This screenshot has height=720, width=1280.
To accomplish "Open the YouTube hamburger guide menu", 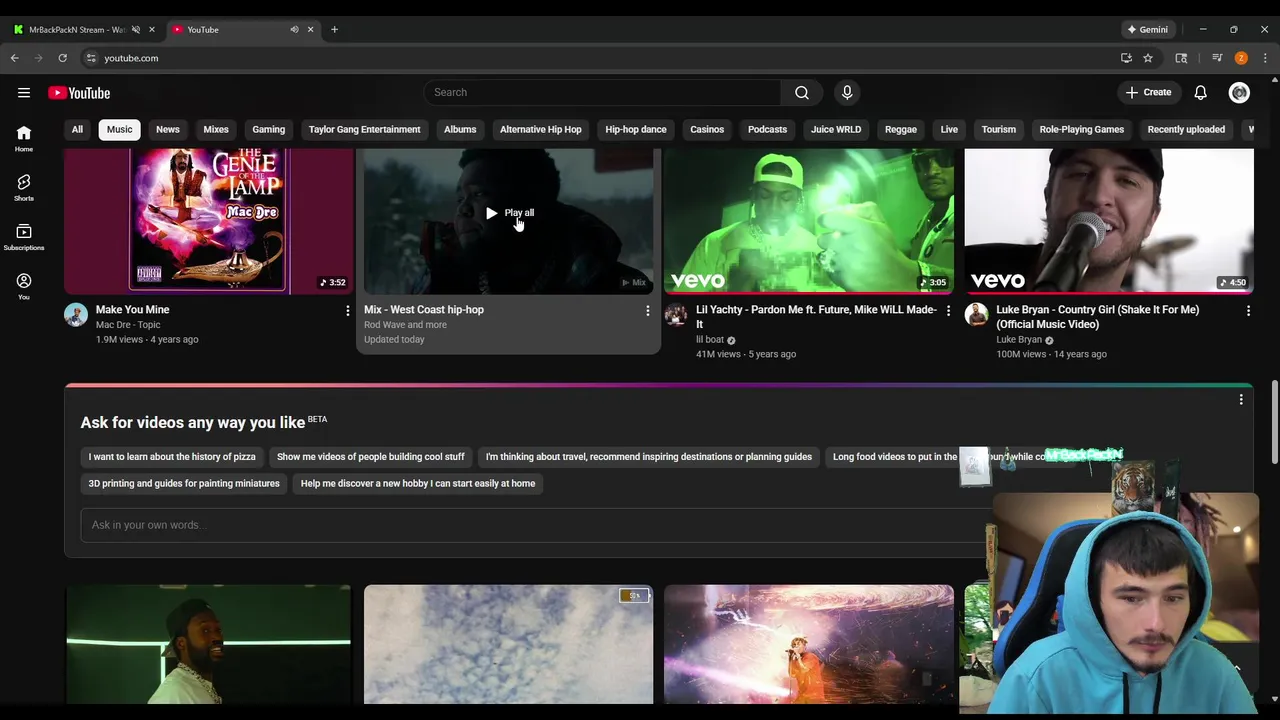I will tap(24, 93).
